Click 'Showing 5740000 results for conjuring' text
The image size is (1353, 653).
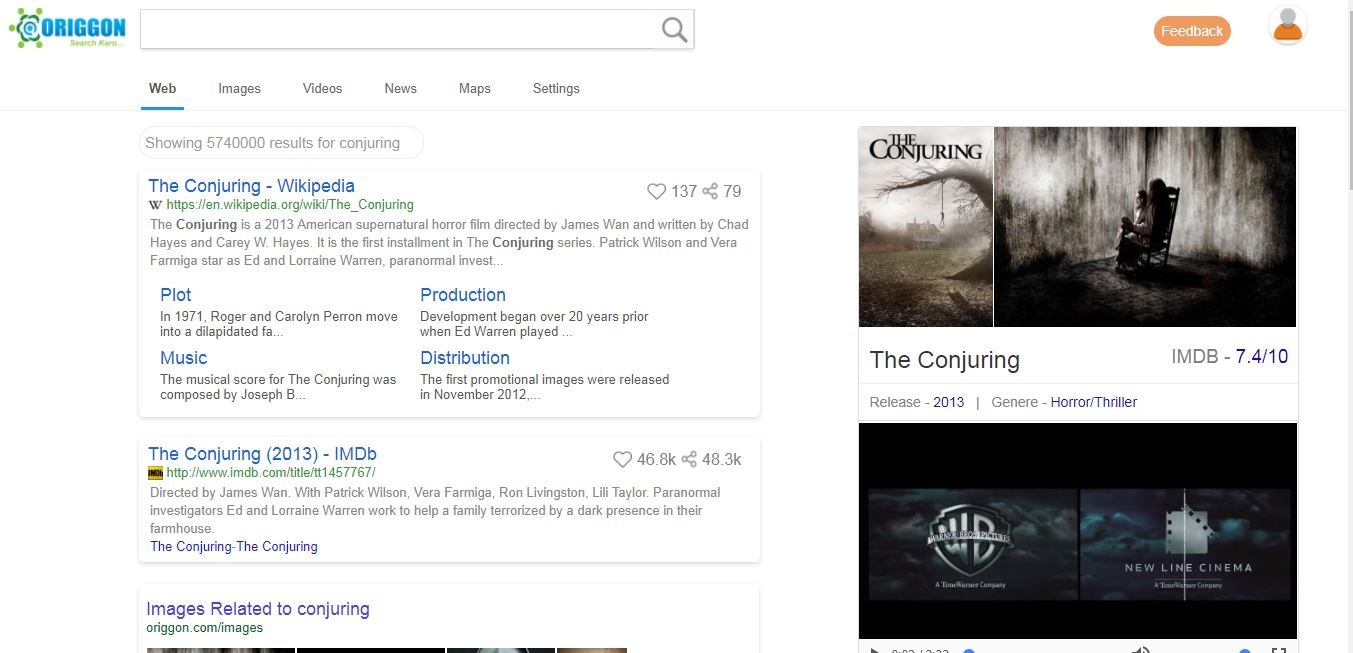(x=273, y=143)
